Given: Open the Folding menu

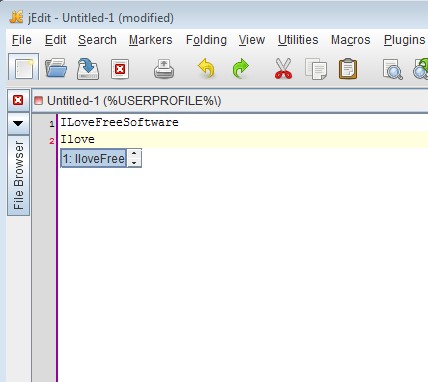Looking at the screenshot, I should pos(206,40).
